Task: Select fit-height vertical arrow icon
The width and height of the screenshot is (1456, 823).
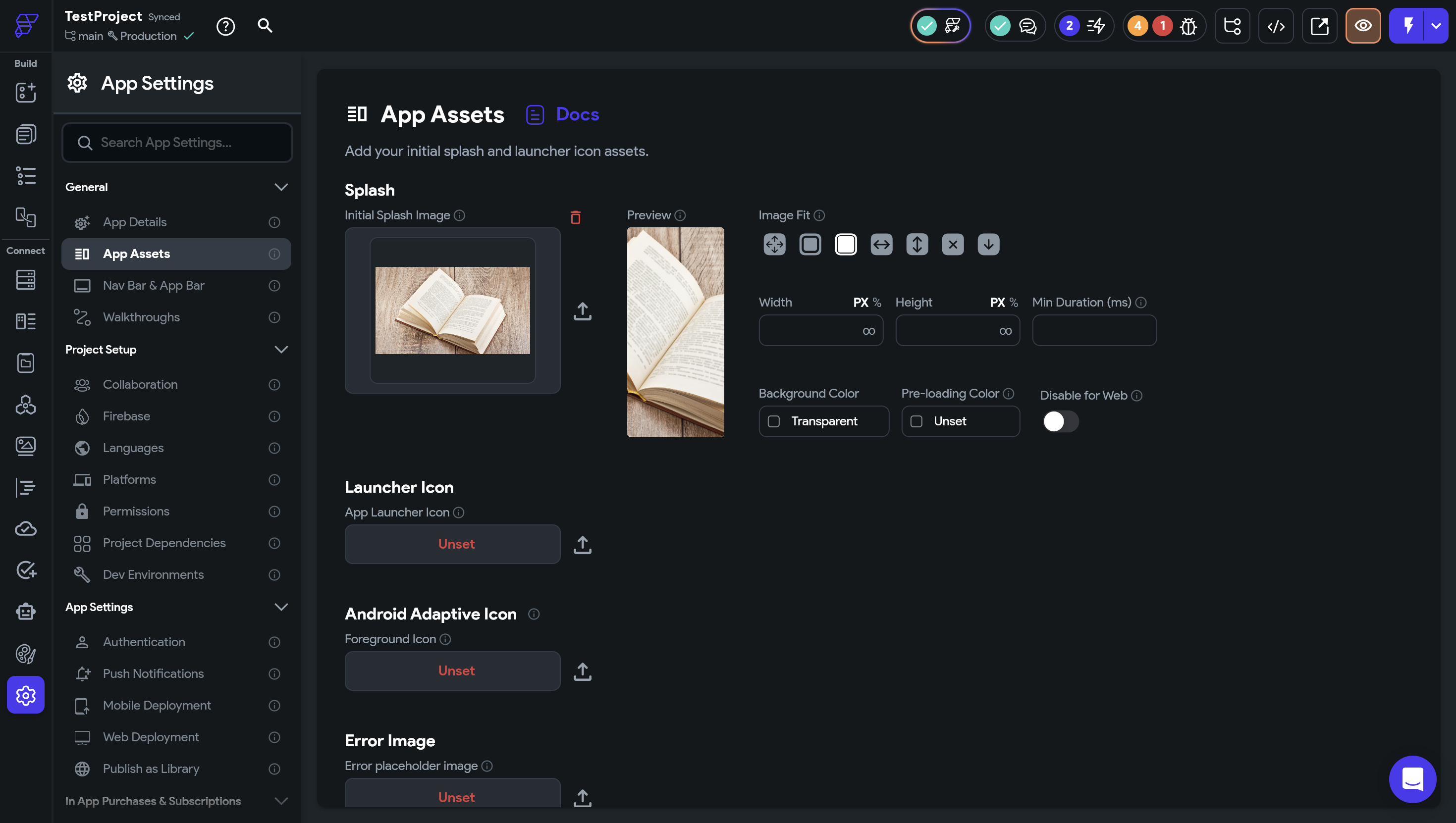Action: coord(917,244)
